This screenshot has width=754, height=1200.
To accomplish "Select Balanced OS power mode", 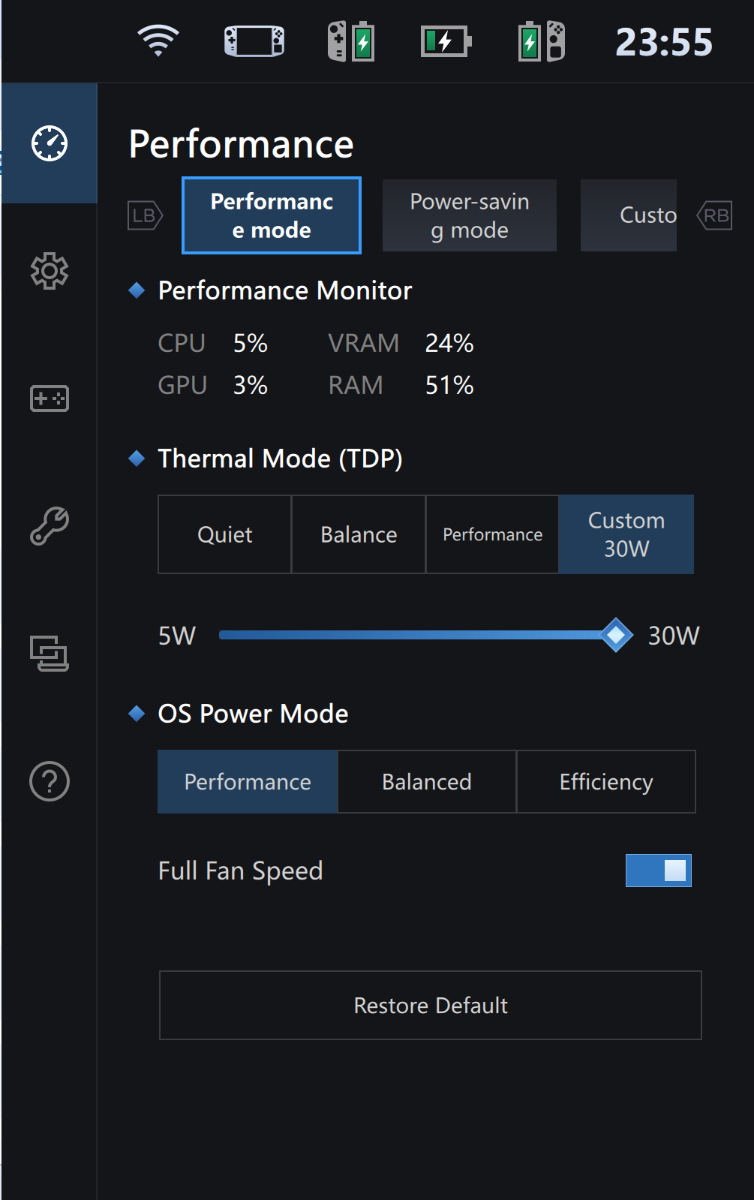I will click(x=427, y=782).
